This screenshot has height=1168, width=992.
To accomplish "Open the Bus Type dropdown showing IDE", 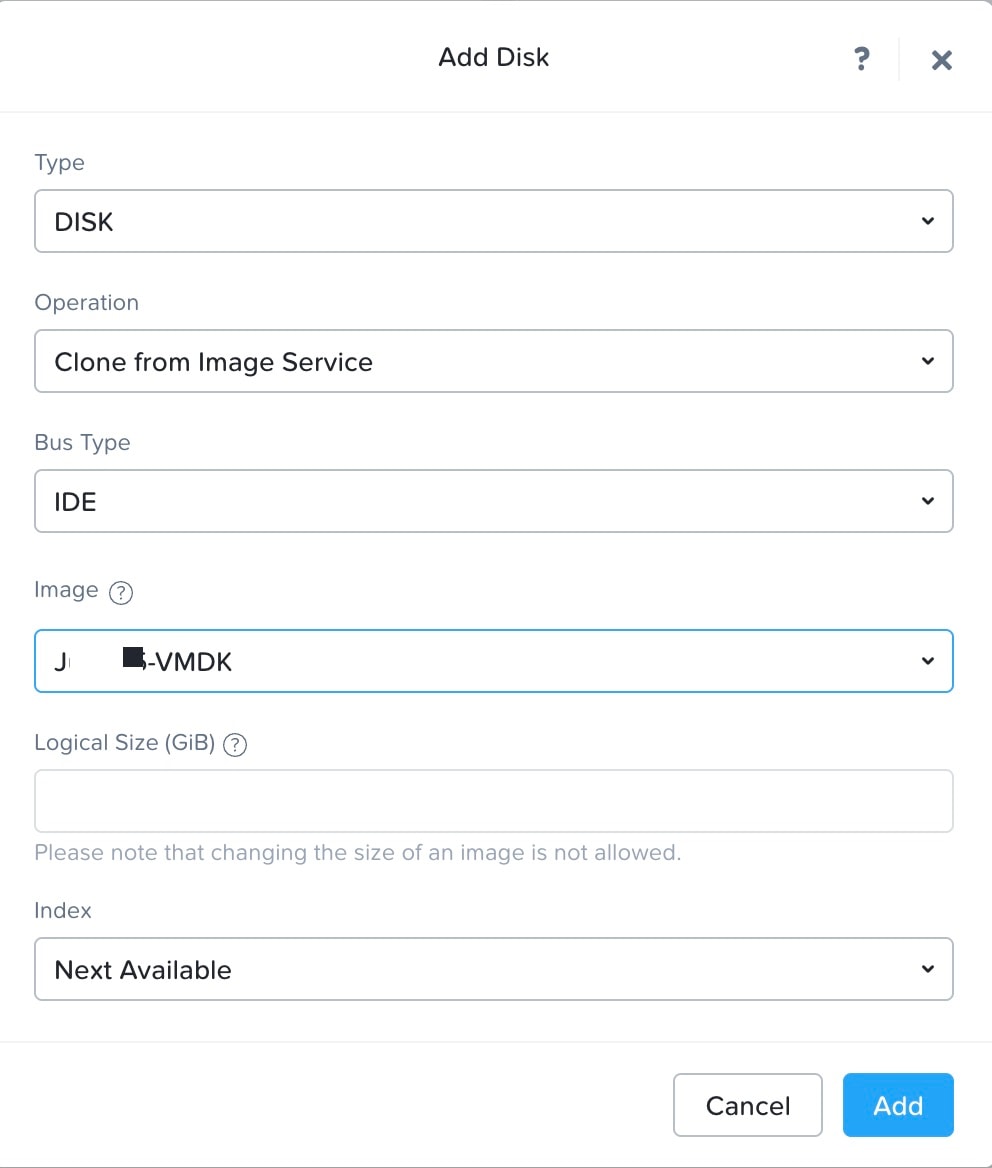I will click(x=494, y=501).
